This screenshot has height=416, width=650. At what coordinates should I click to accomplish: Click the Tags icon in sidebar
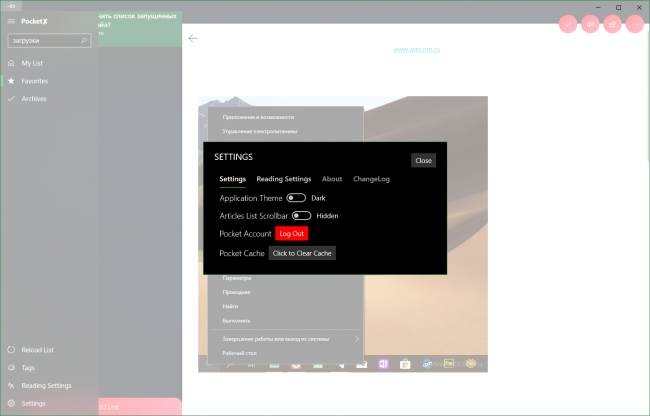(x=11, y=368)
